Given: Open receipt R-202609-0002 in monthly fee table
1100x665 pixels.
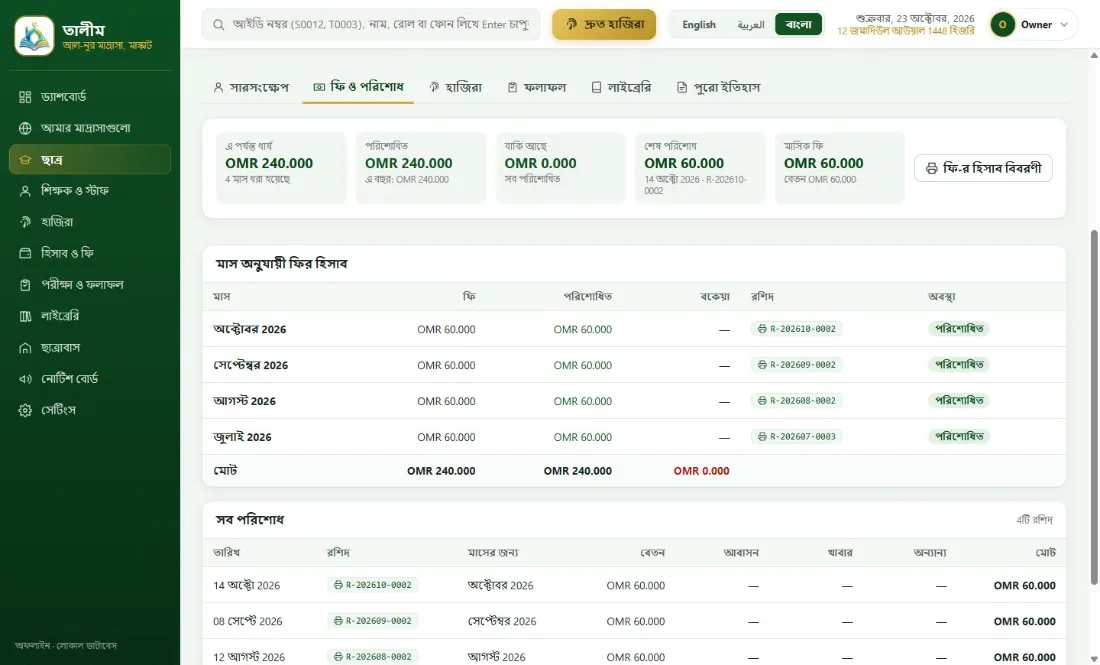Looking at the screenshot, I should [x=797, y=365].
